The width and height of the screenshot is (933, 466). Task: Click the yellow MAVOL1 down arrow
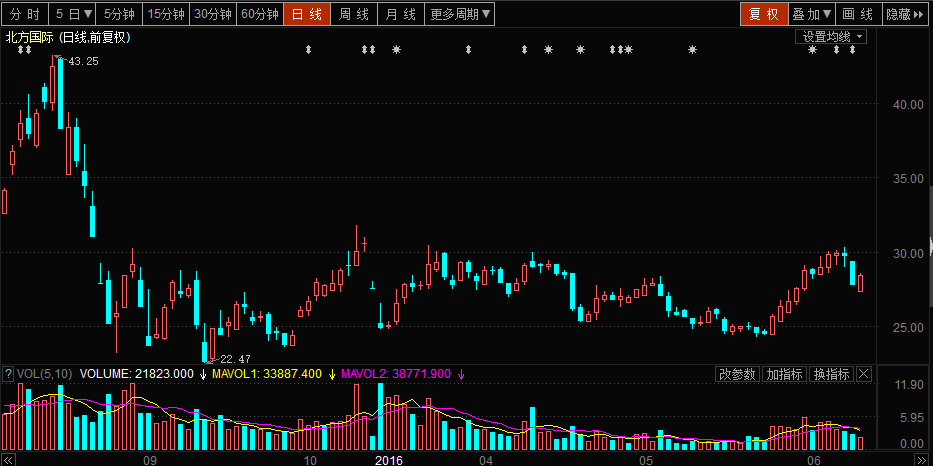point(331,374)
